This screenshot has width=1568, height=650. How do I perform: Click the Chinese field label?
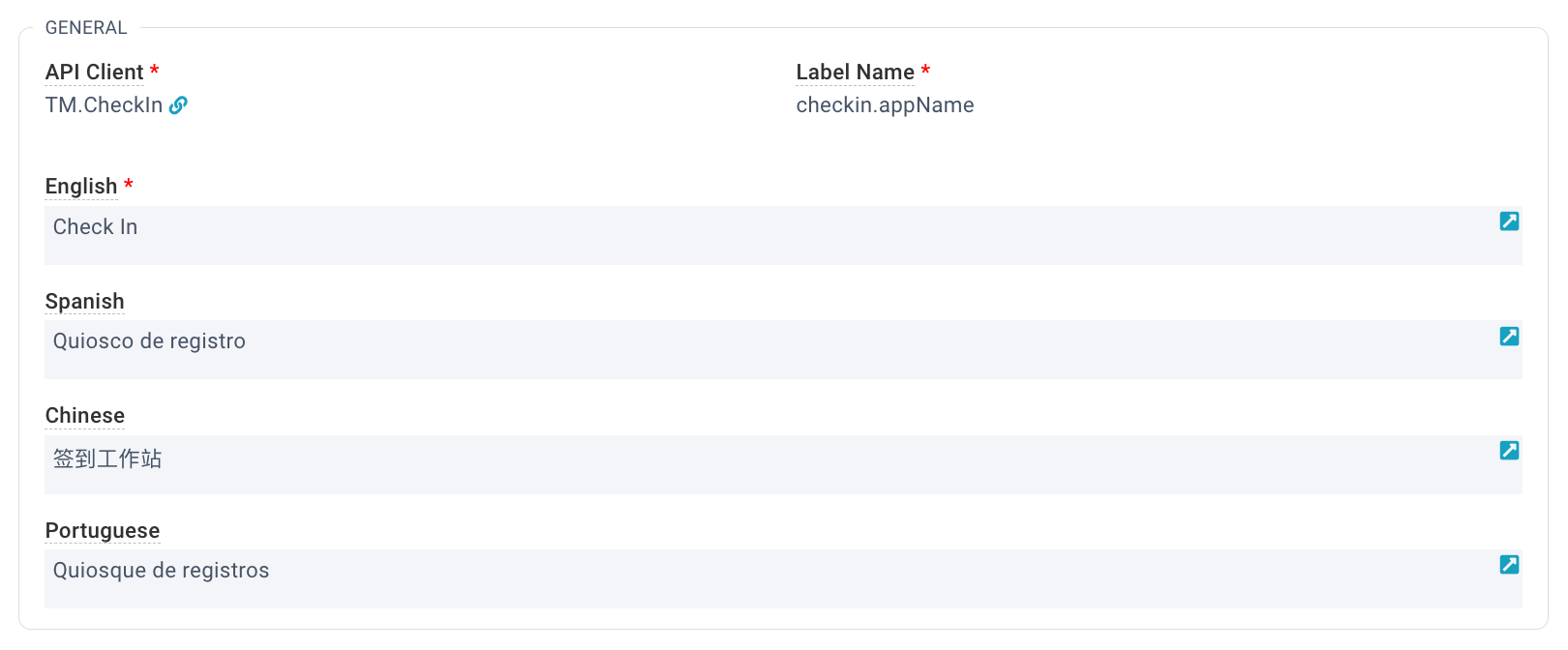(x=85, y=416)
